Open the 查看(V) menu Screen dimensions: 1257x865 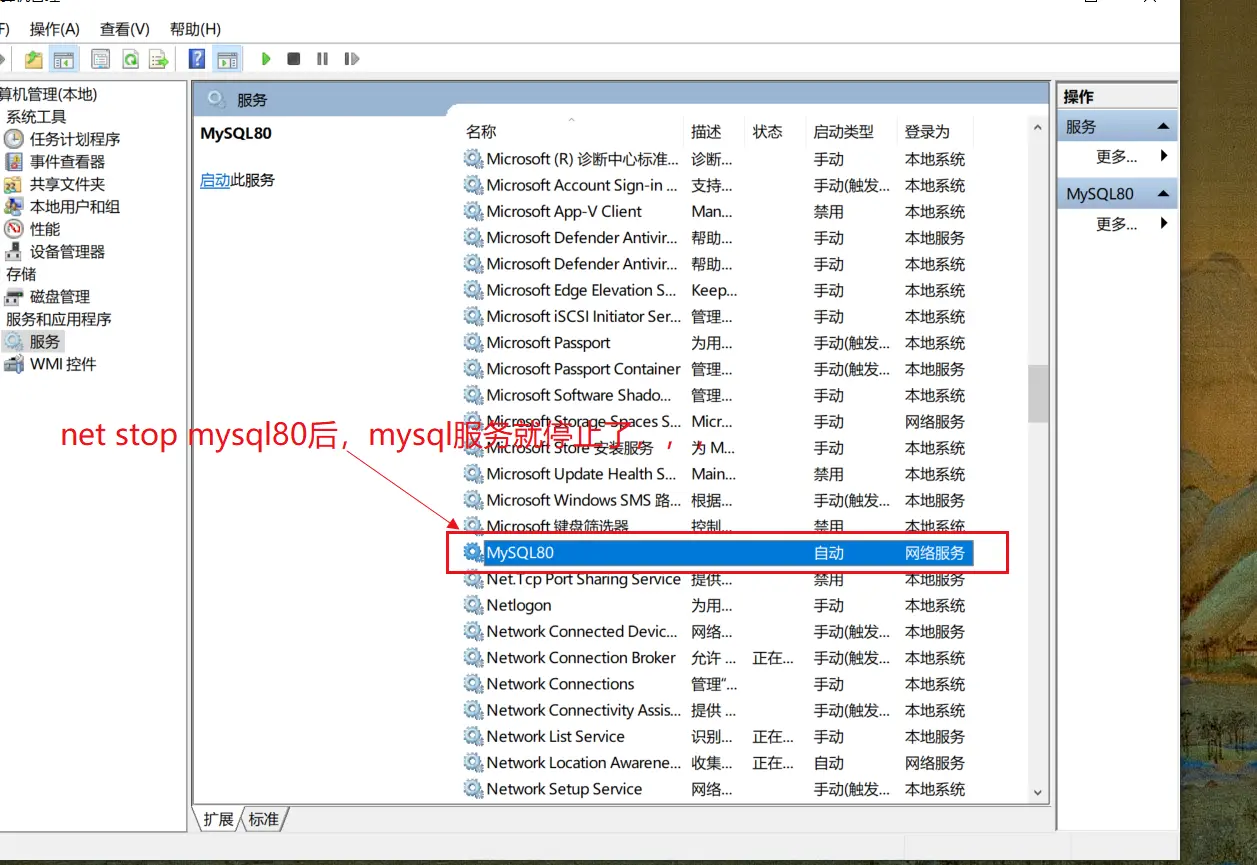[125, 29]
